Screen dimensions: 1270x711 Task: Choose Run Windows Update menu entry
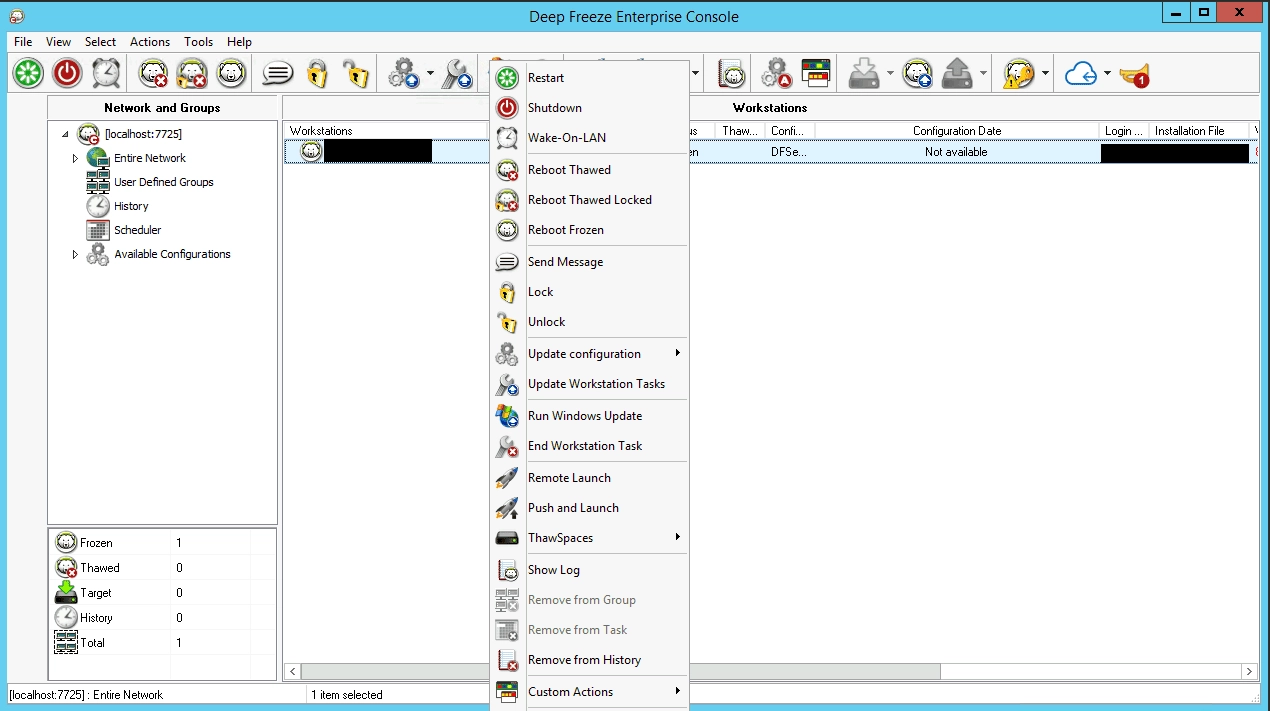pos(589,416)
